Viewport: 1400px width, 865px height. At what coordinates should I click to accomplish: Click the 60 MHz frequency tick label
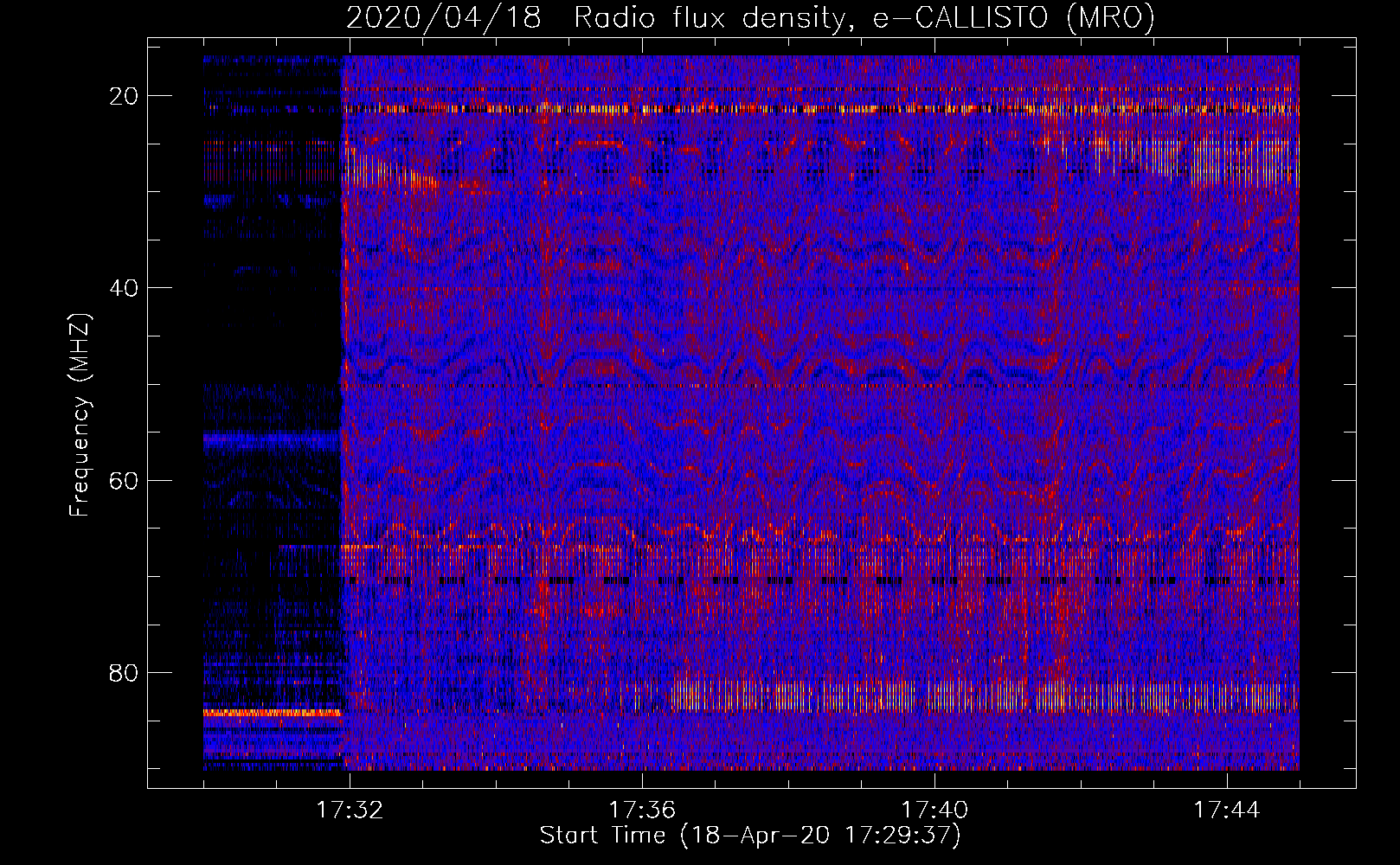(x=124, y=480)
